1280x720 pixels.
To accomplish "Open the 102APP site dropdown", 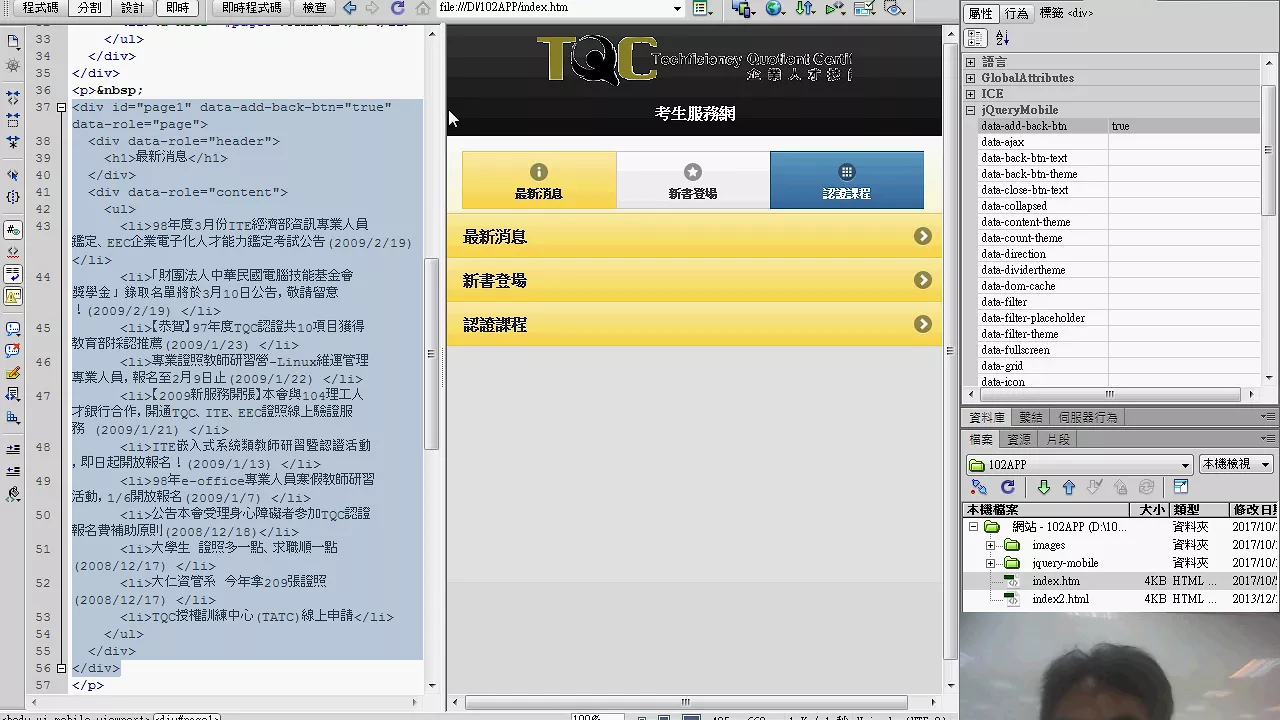I will [1080, 465].
